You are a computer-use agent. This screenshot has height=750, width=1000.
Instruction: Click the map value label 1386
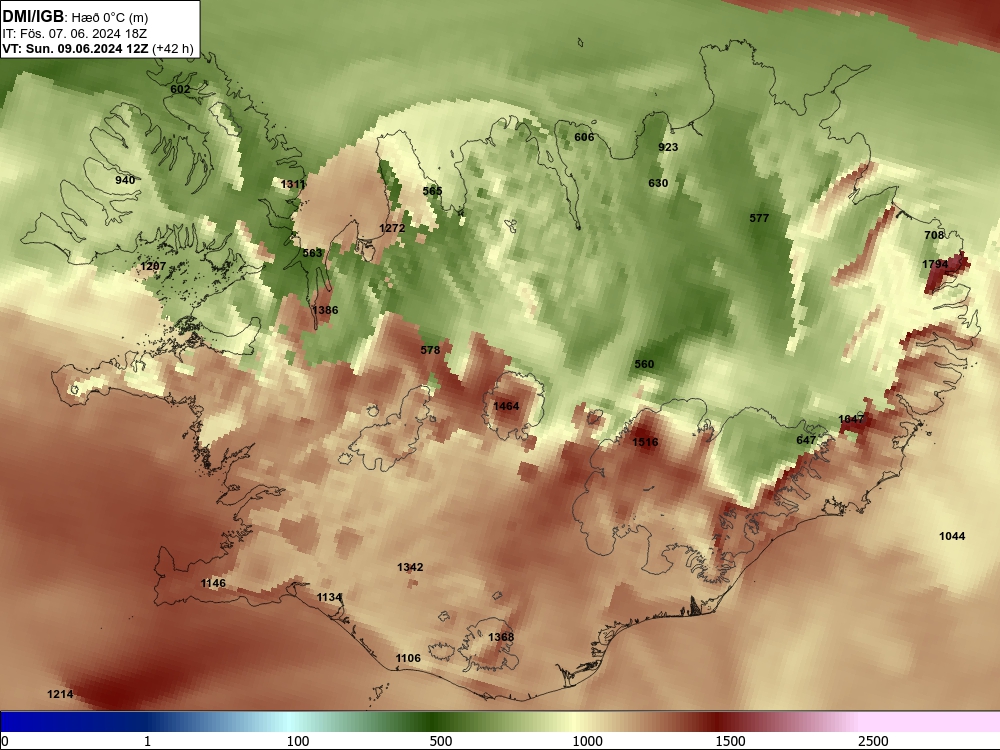point(325,310)
